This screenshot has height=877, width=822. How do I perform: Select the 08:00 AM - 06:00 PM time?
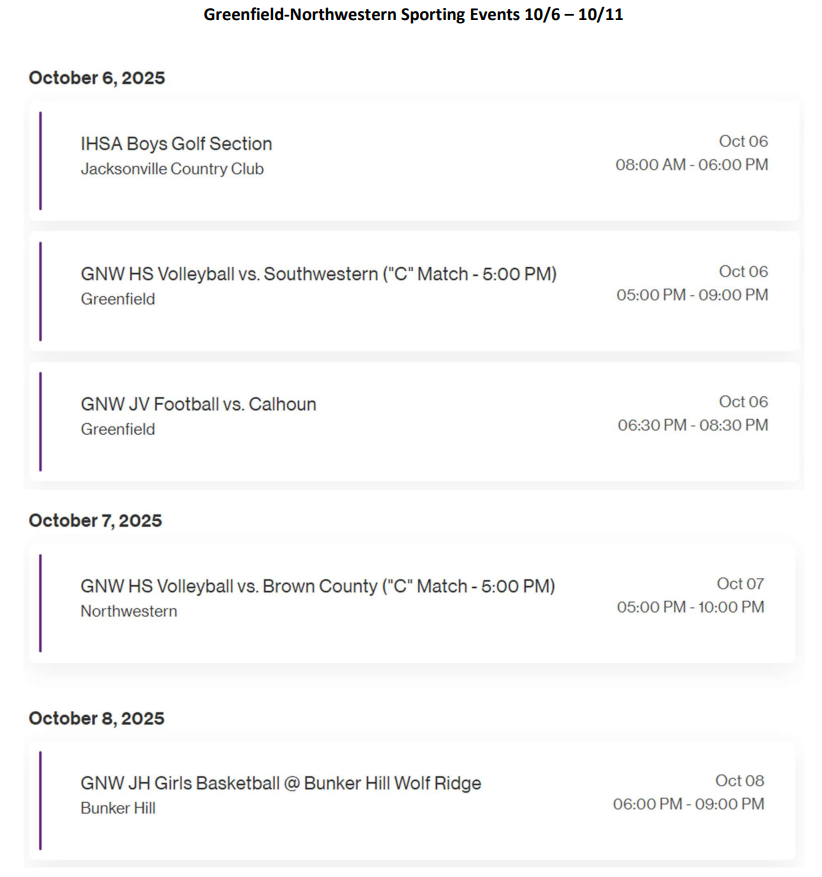coord(692,165)
